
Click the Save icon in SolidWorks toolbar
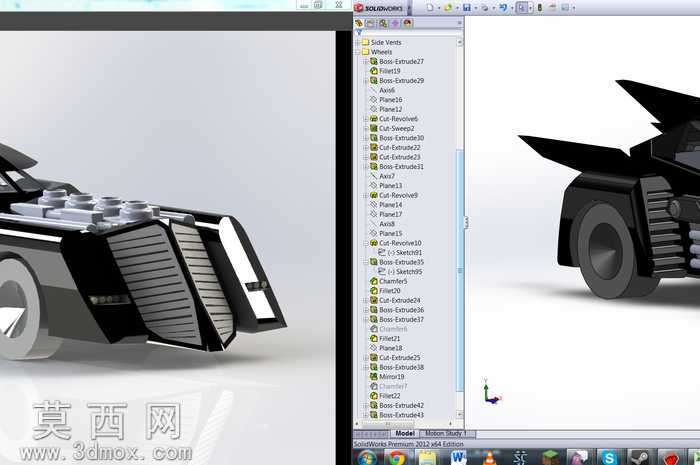(467, 8)
